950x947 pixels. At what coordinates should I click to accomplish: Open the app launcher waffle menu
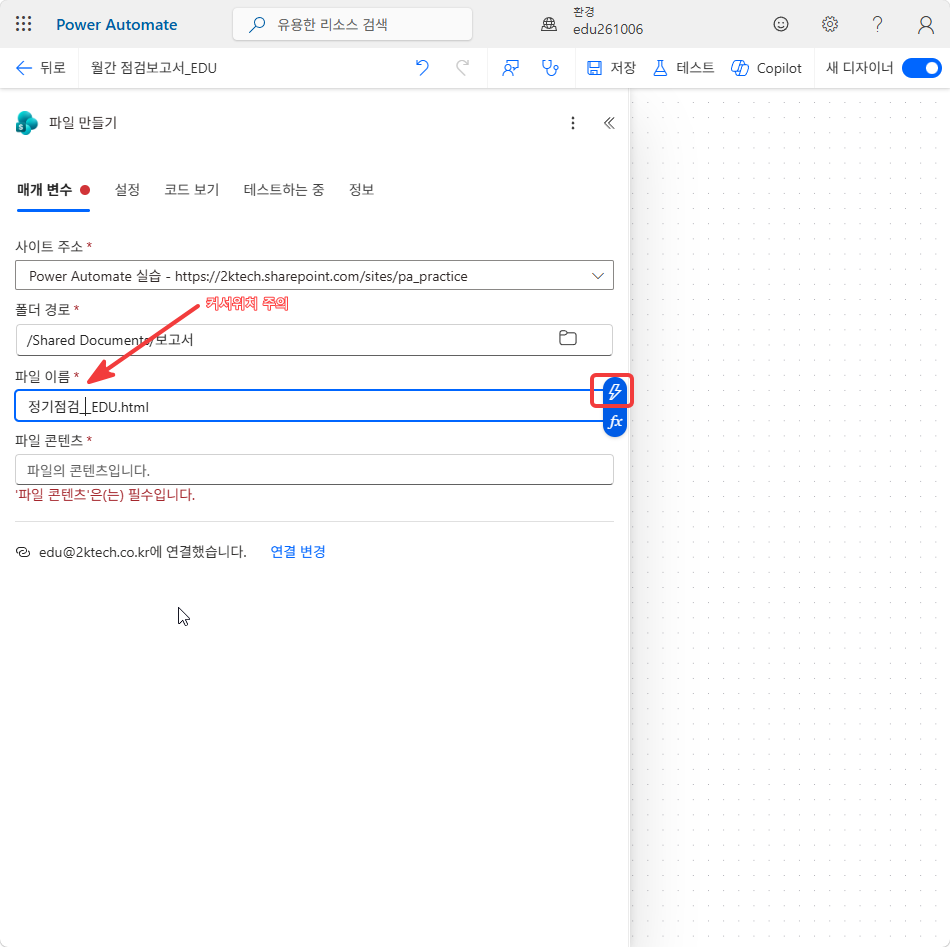[x=24, y=24]
